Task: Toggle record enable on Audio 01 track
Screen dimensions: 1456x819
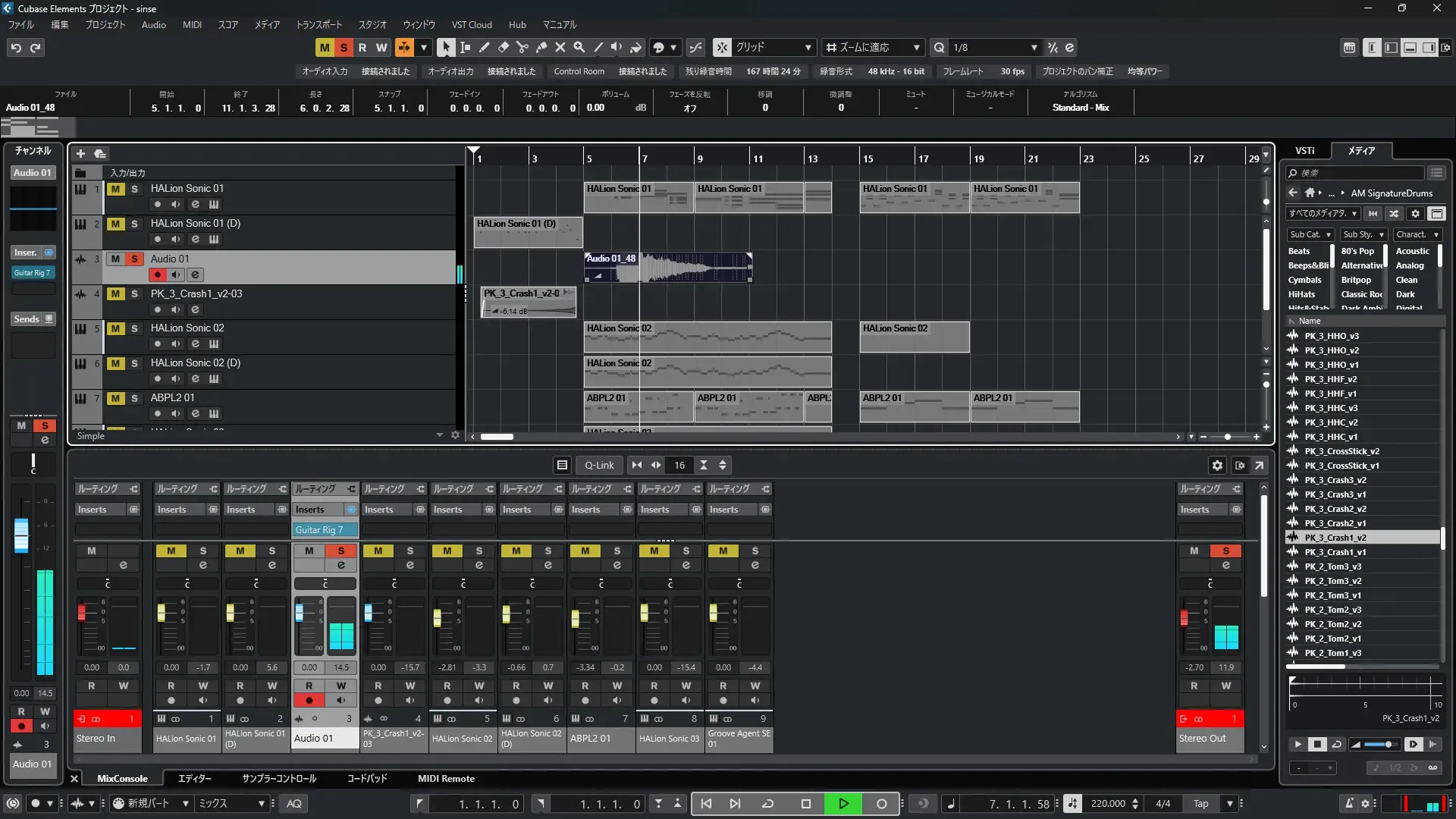Action: click(x=158, y=275)
